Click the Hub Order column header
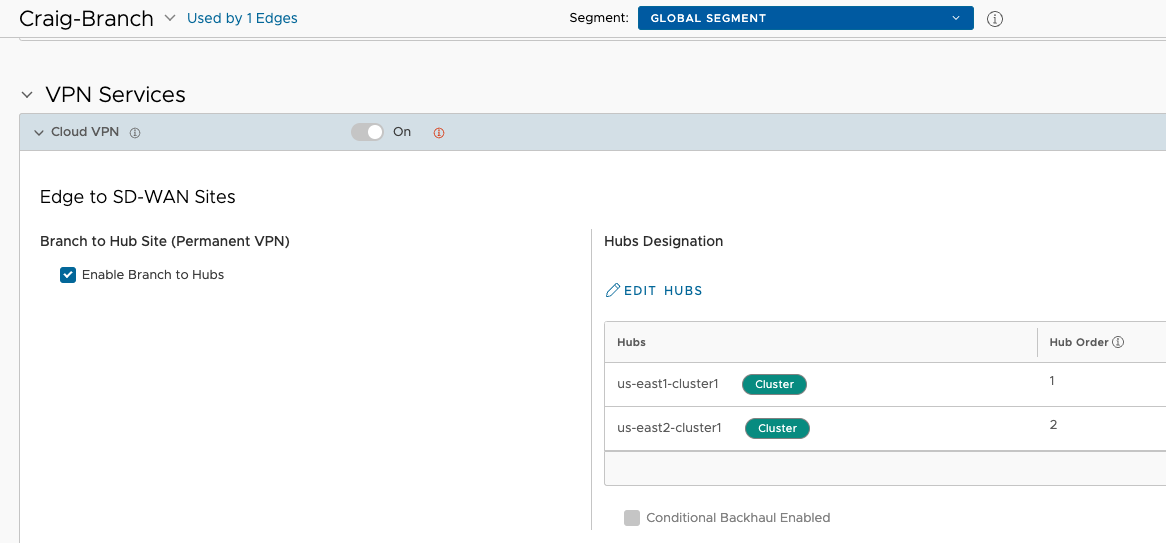The height and width of the screenshot is (543, 1166). pos(1102,342)
